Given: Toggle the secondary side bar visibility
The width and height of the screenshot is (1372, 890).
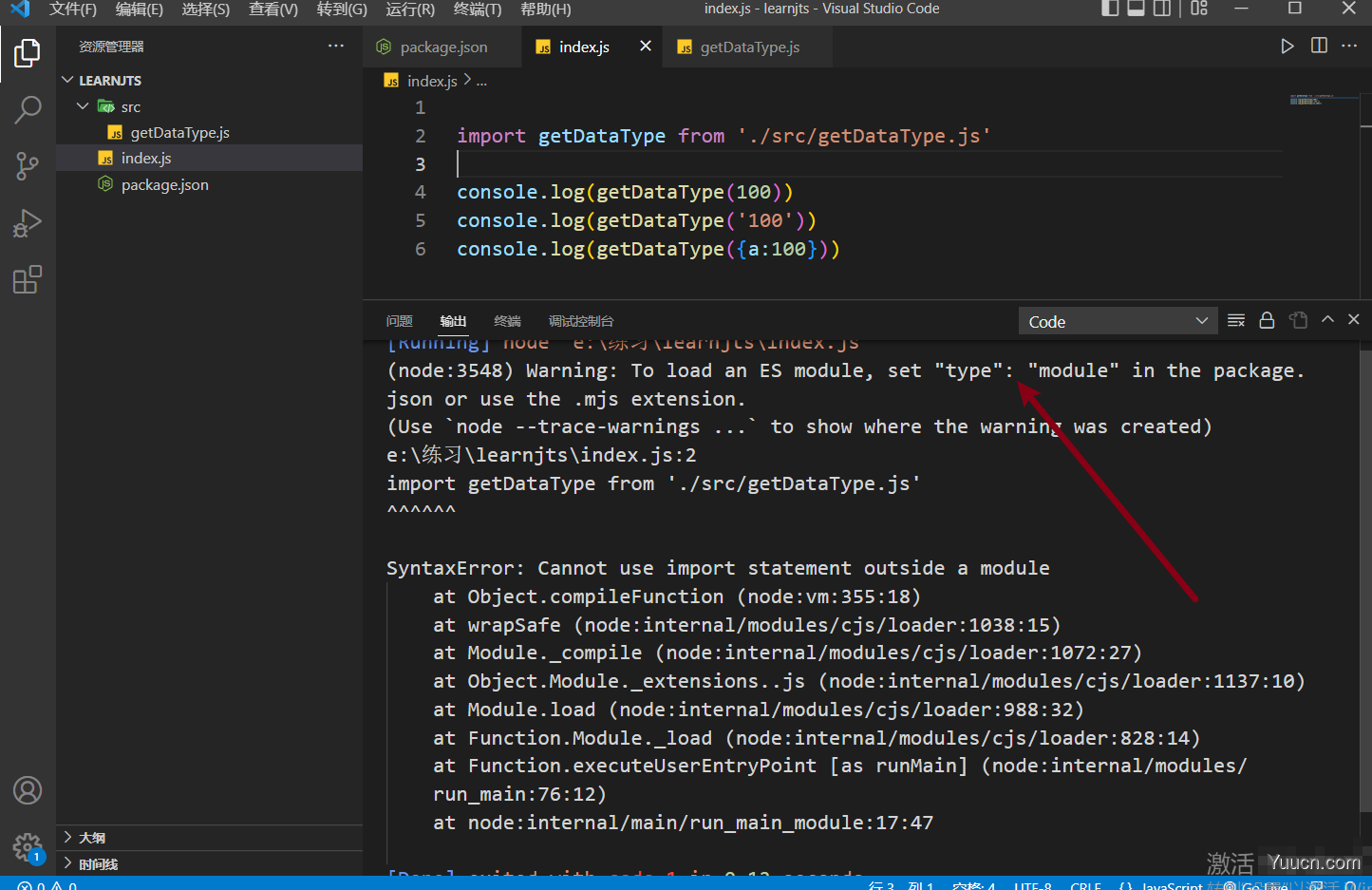Looking at the screenshot, I should (1162, 9).
